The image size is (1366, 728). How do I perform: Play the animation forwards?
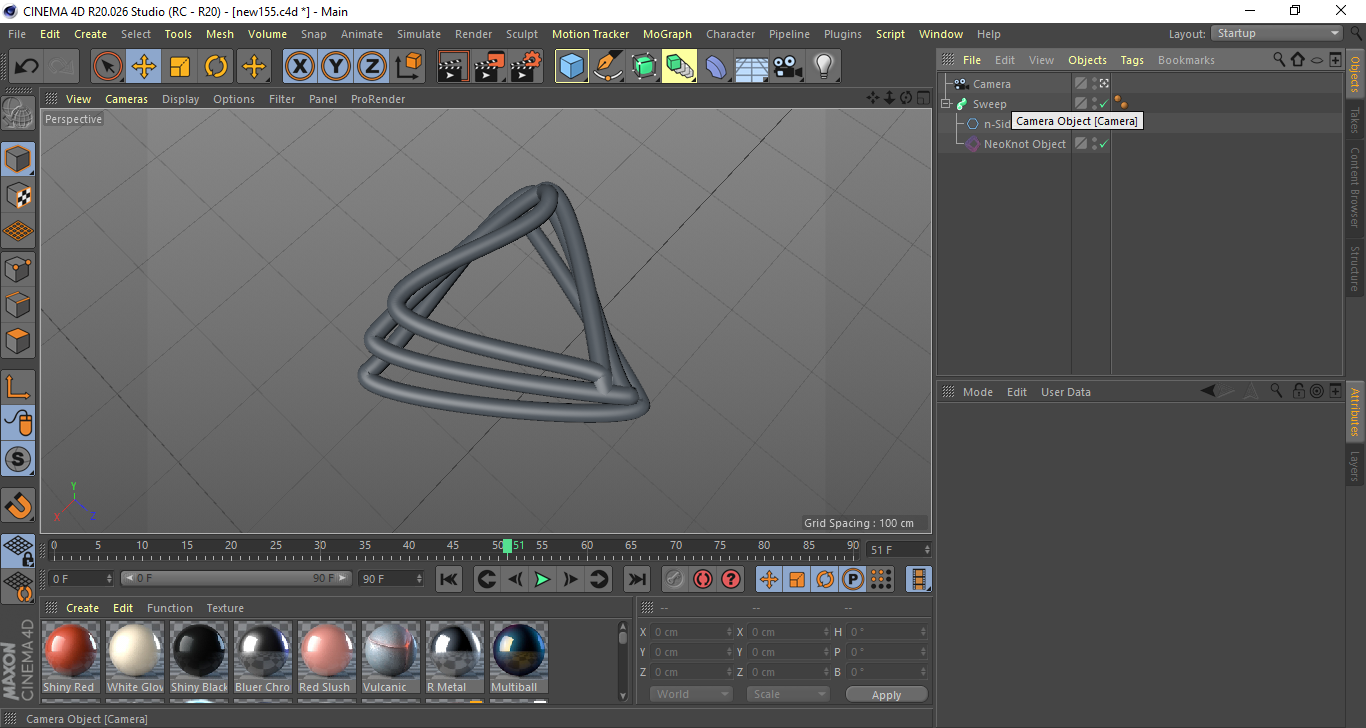542,579
